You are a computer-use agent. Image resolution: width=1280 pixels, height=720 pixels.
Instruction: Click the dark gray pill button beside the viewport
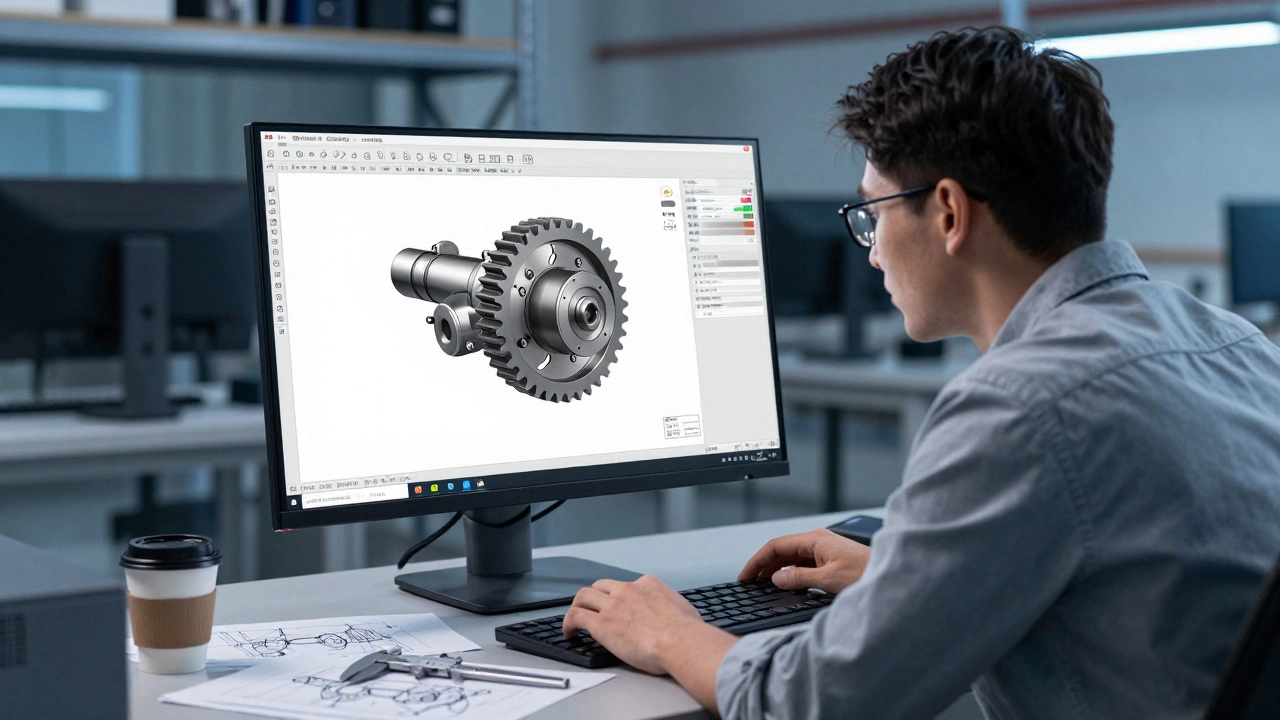[668, 203]
